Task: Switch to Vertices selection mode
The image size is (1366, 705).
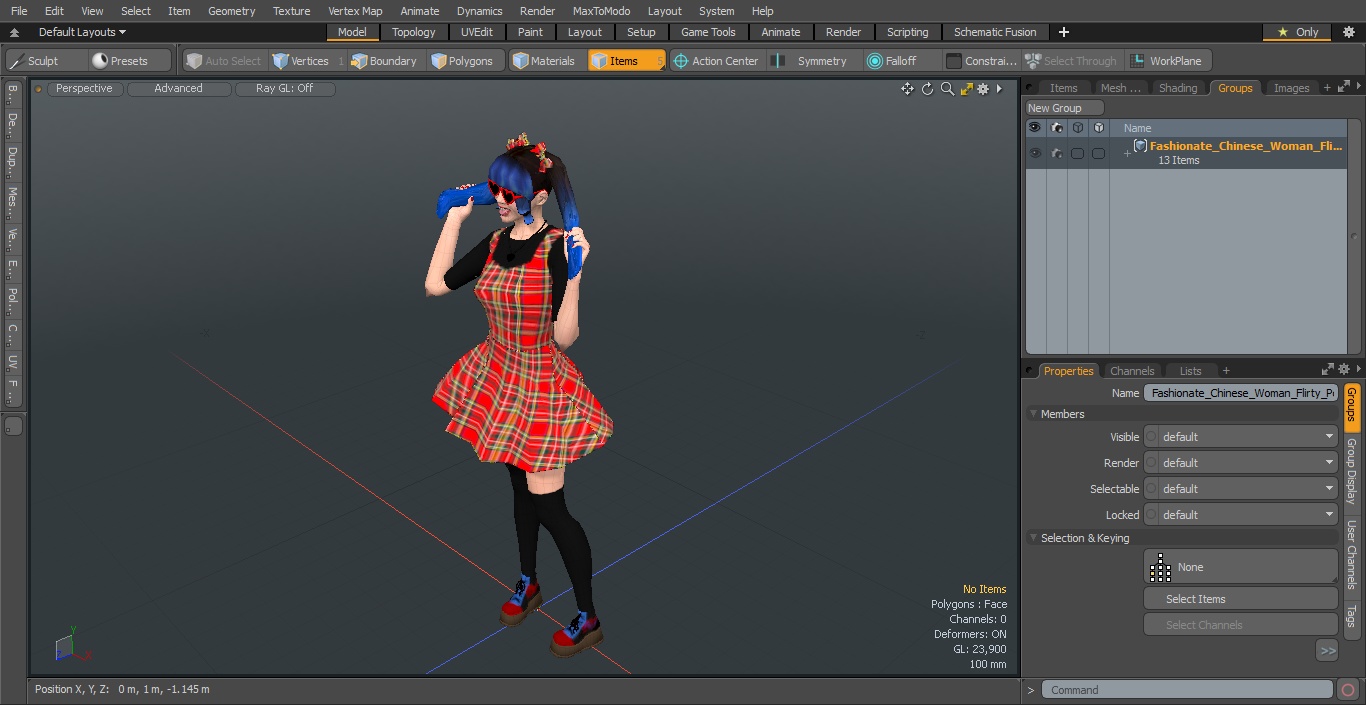Action: point(307,61)
